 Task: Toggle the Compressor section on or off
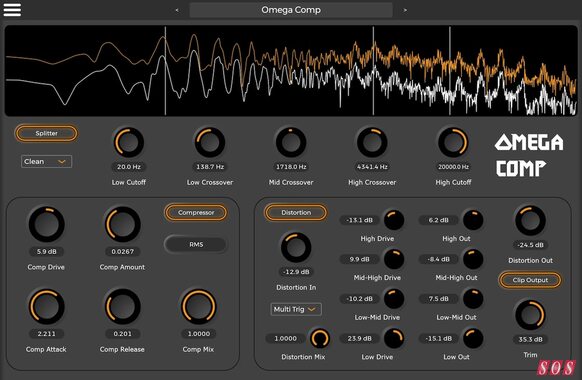(x=196, y=213)
